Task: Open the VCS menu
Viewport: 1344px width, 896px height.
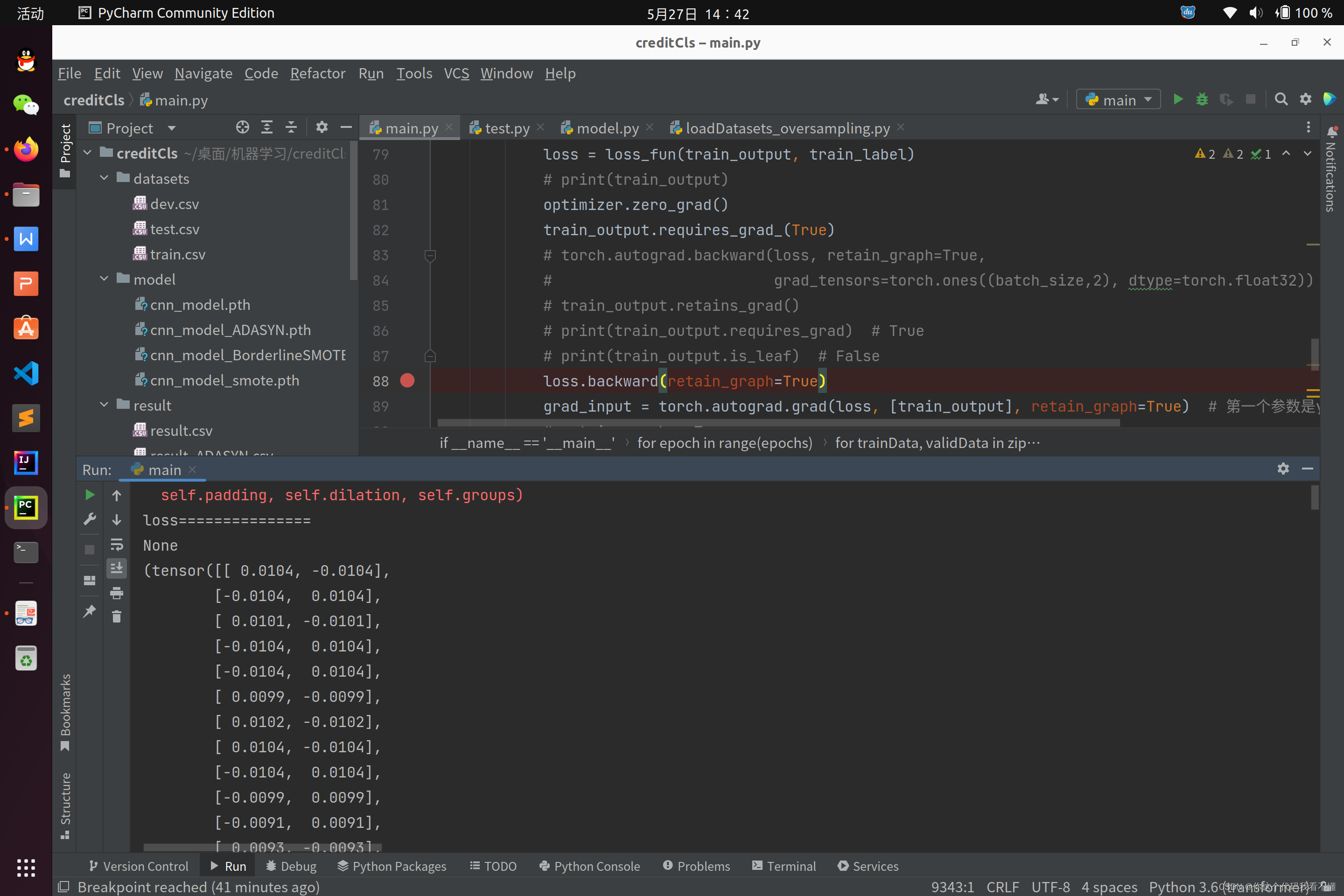Action: [x=456, y=73]
